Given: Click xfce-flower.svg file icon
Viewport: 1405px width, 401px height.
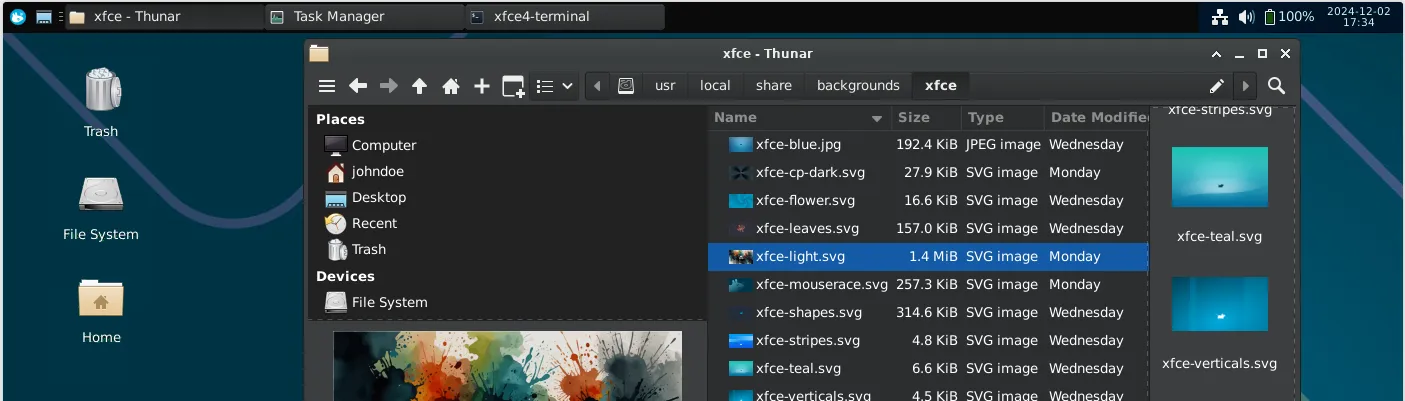Looking at the screenshot, I should tap(740, 200).
